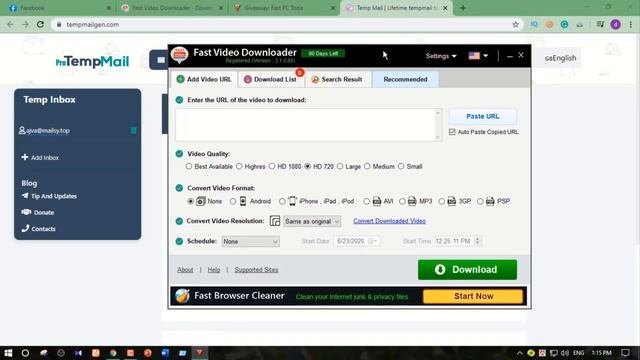Select HD 720 video quality
This screenshot has width=640, height=360.
click(307, 166)
